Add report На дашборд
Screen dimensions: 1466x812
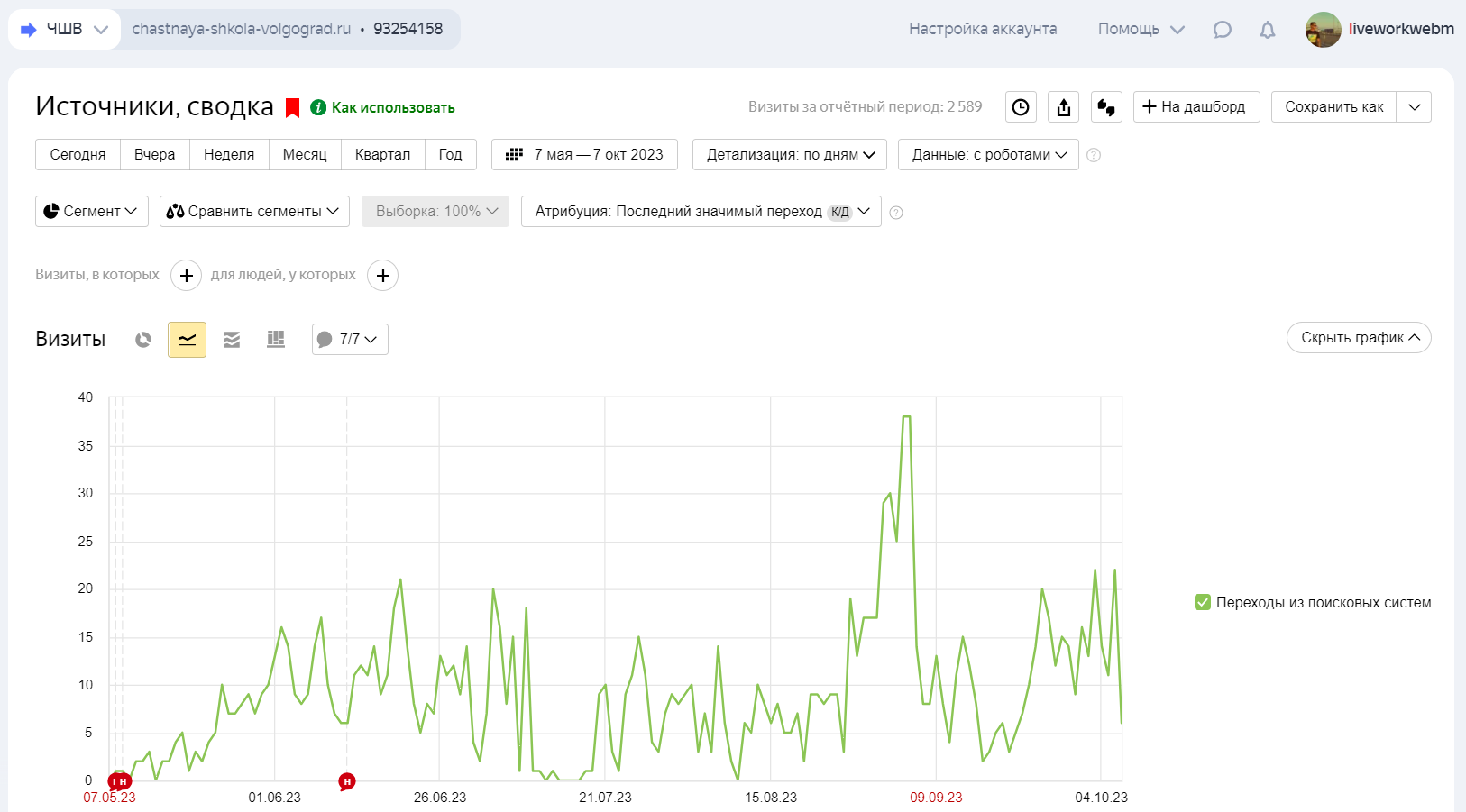[x=1196, y=106]
